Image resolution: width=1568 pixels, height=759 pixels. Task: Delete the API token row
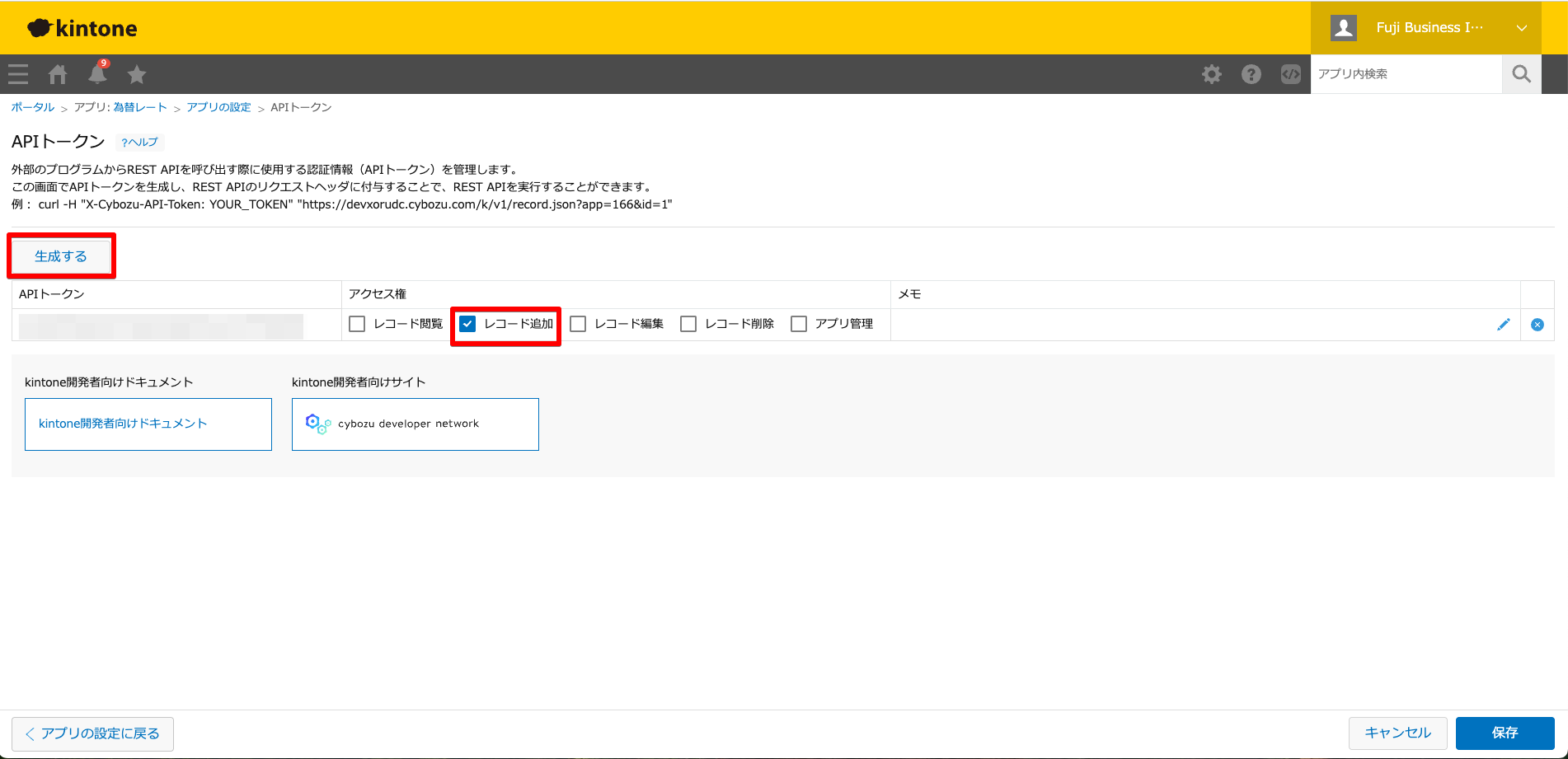pyautogui.click(x=1537, y=325)
